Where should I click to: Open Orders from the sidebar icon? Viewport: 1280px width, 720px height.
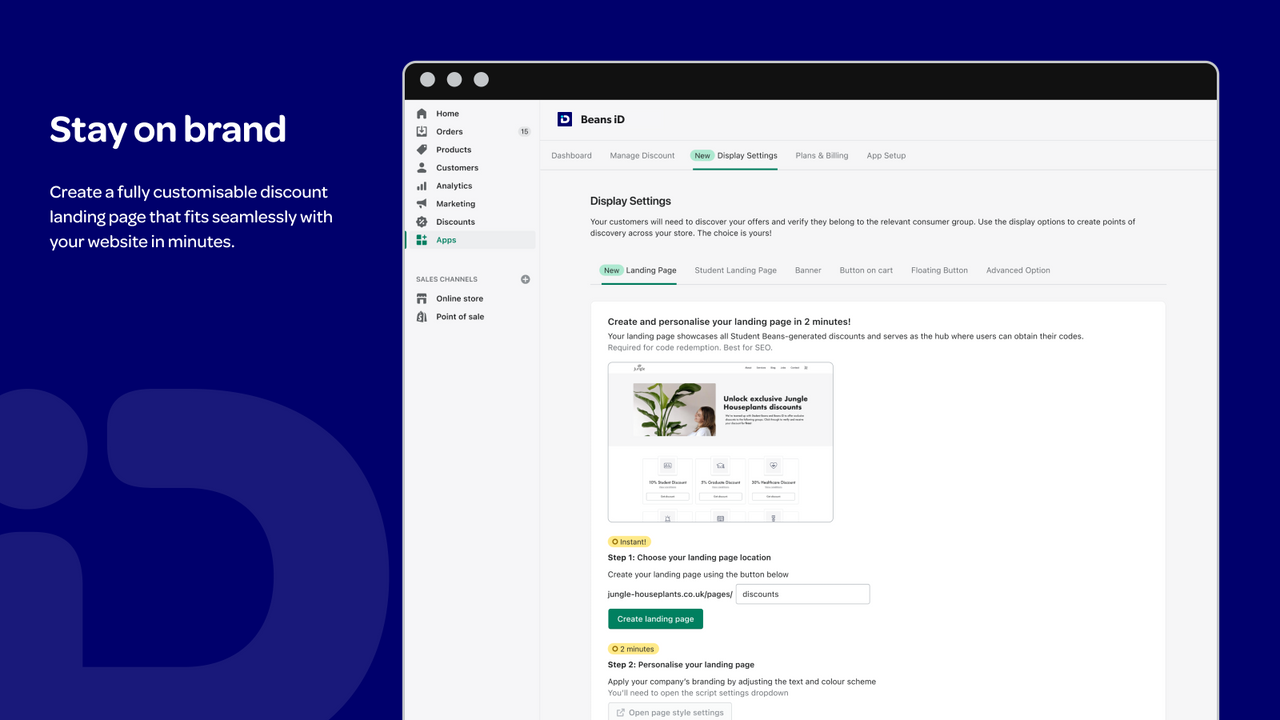click(422, 131)
